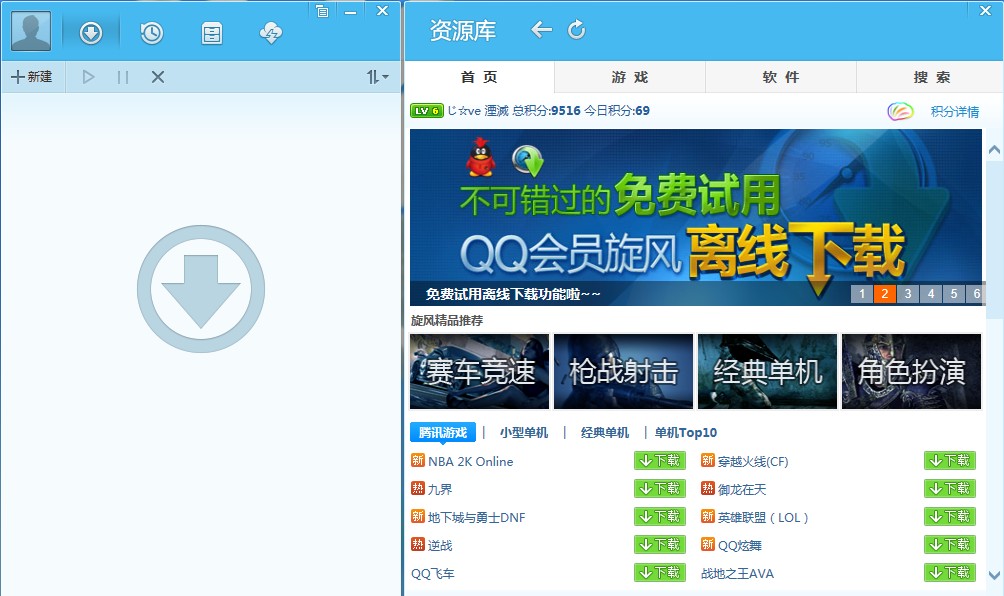Download 英雄联盟 (LOL)
Screen dimensions: 1004x596
tap(950, 517)
